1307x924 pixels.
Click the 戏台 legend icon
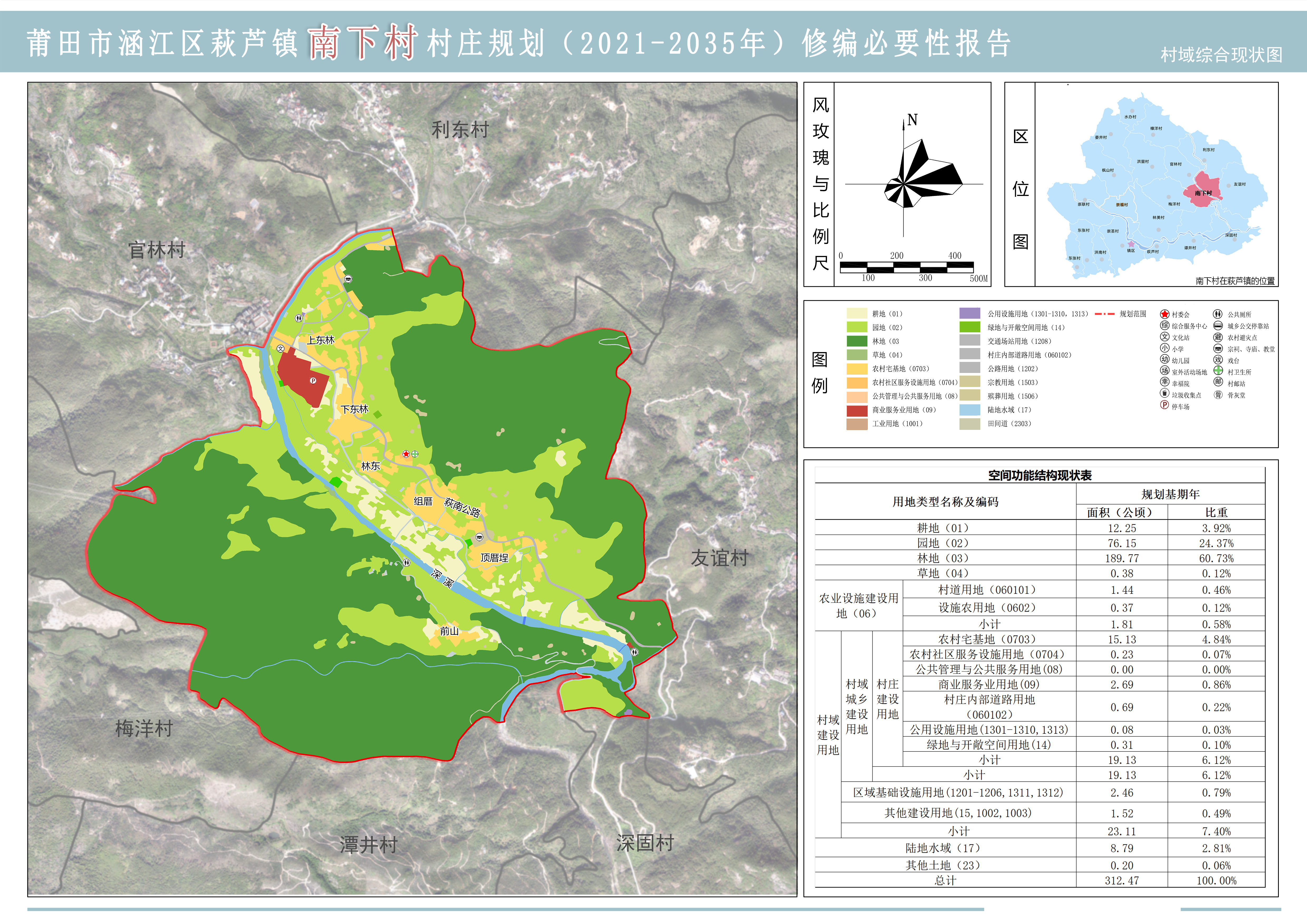pyautogui.click(x=1218, y=360)
